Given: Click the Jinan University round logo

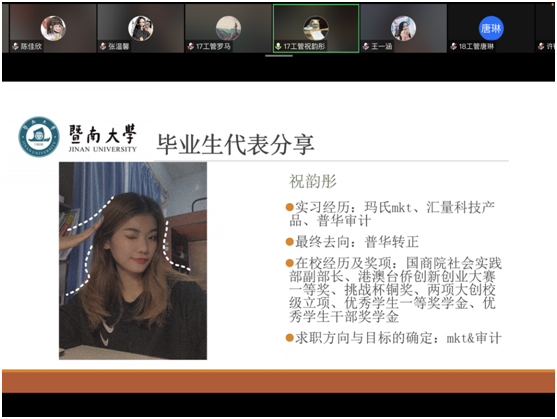Looking at the screenshot, I should [39, 137].
